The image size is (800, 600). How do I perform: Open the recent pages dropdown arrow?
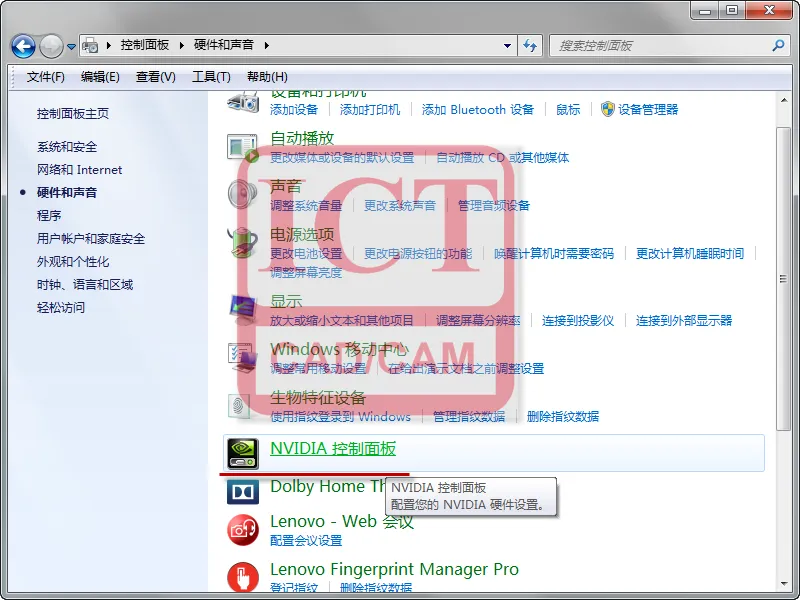pyautogui.click(x=71, y=46)
